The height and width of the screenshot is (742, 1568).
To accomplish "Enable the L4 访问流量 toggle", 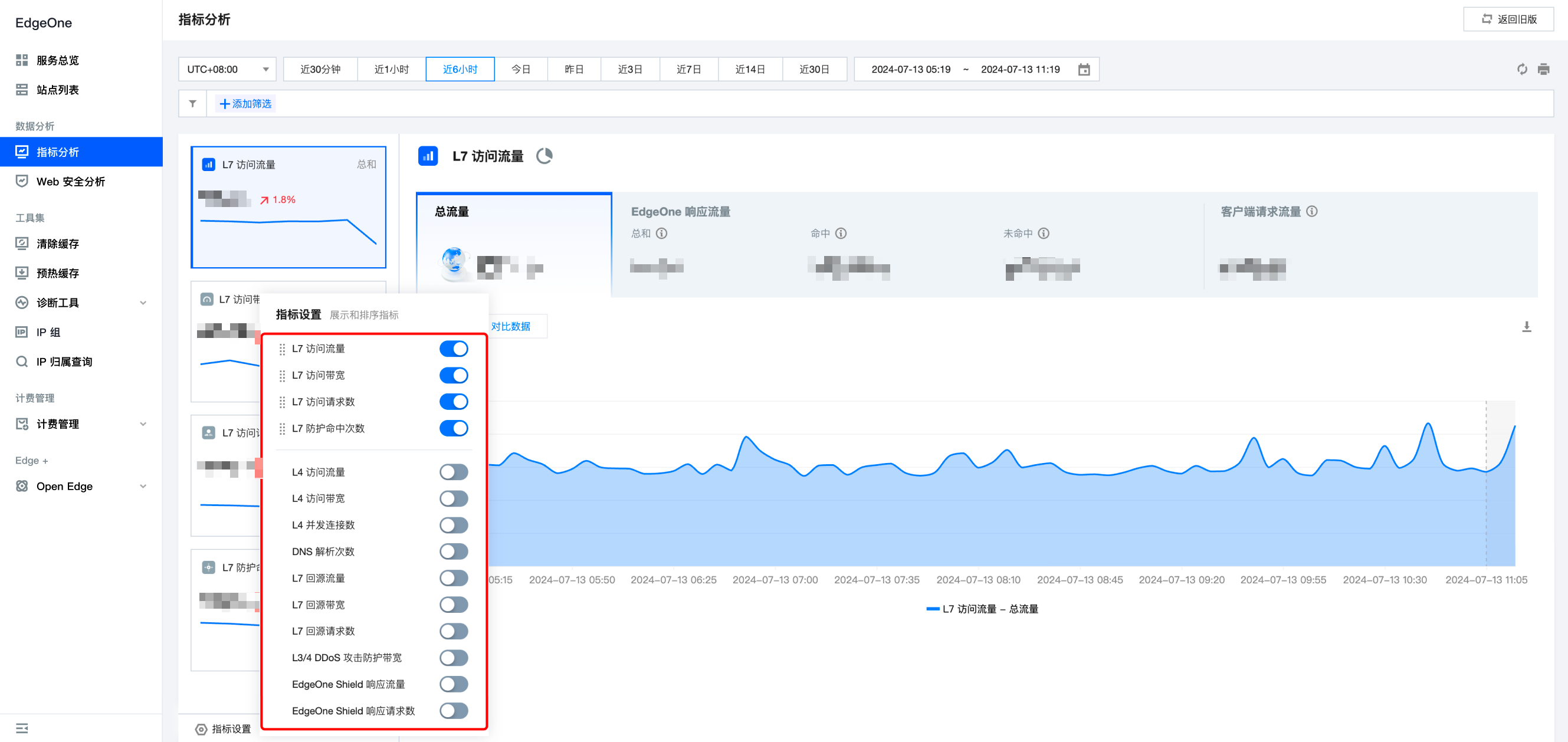I will 454,472.
